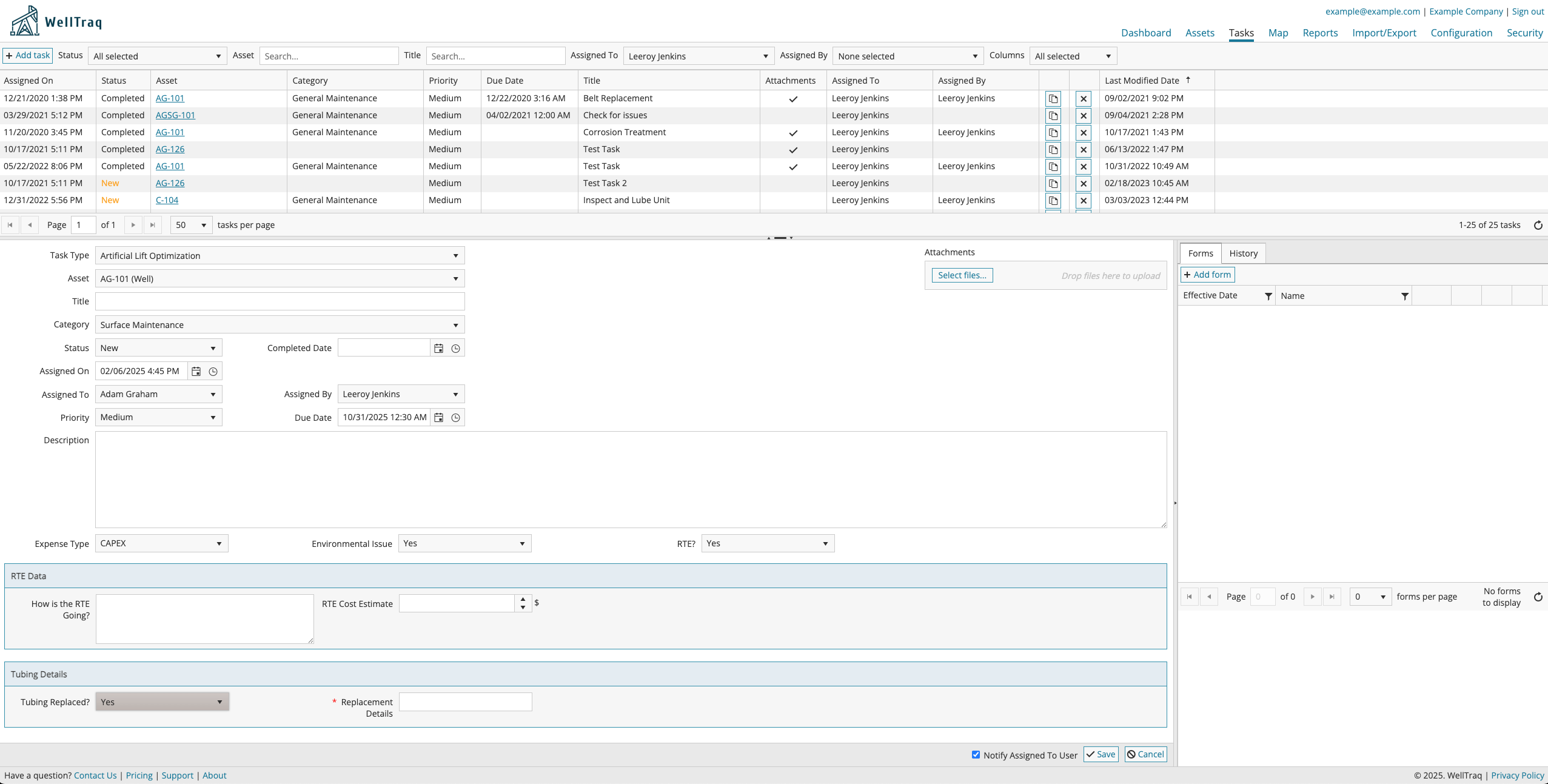Click the Save button

(1101, 754)
